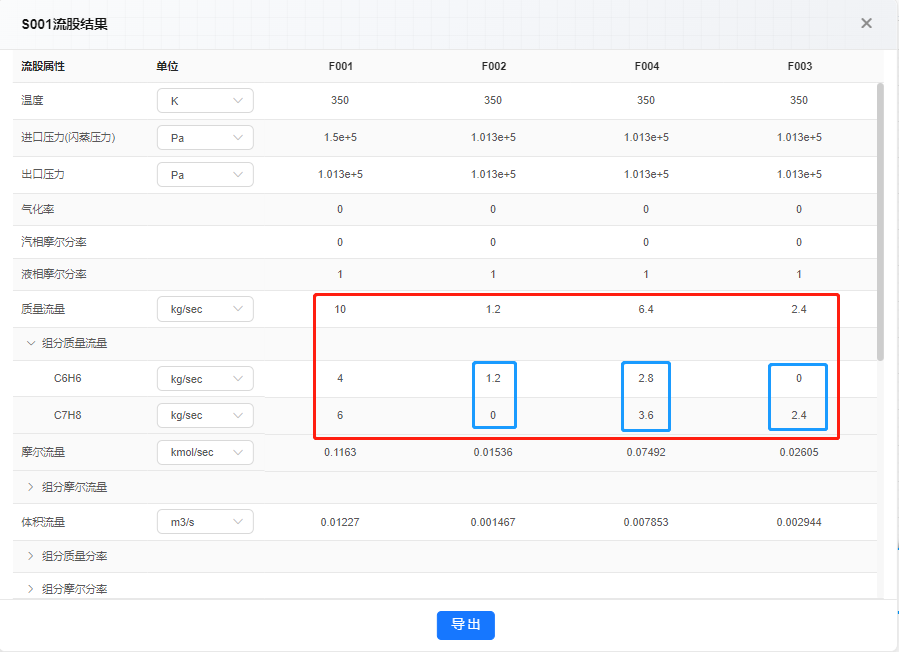Click the F003 column header
This screenshot has height=652, width=899.
coord(800,66)
